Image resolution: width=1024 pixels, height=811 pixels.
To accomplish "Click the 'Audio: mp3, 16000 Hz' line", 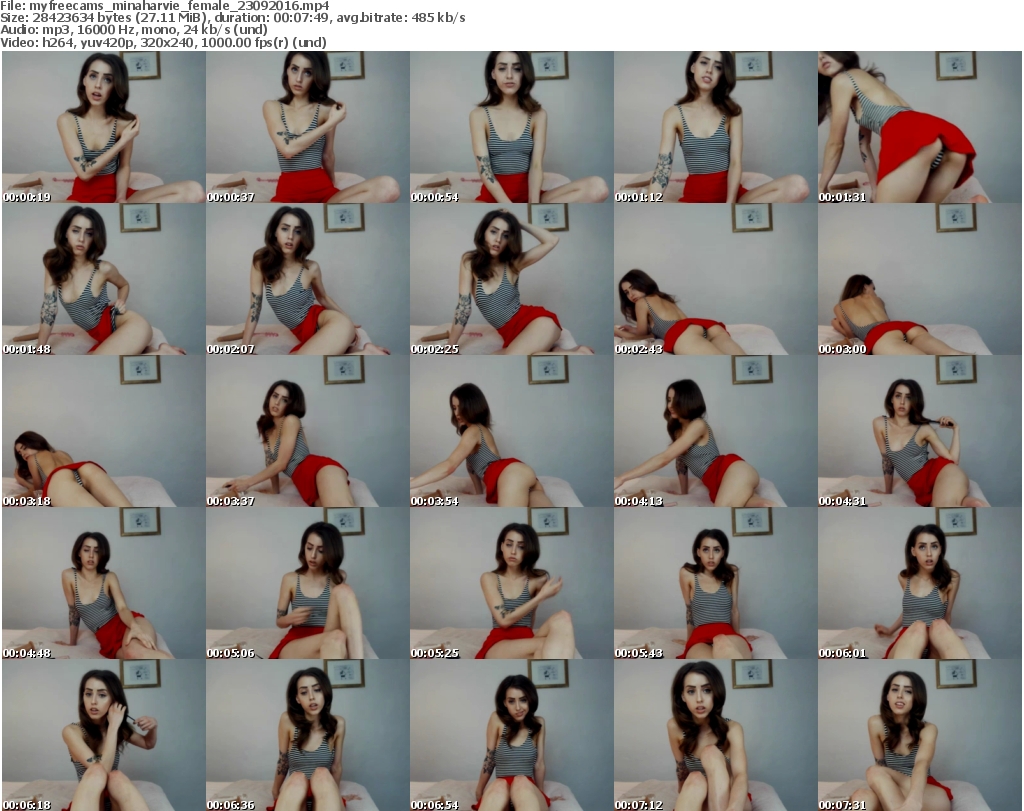I will 134,30.
